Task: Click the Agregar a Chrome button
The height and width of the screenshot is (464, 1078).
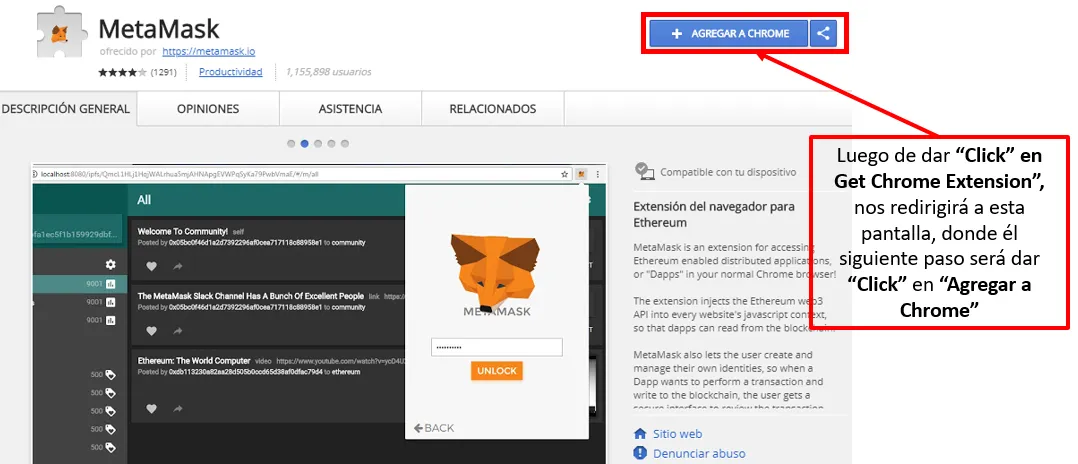Action: pos(729,33)
